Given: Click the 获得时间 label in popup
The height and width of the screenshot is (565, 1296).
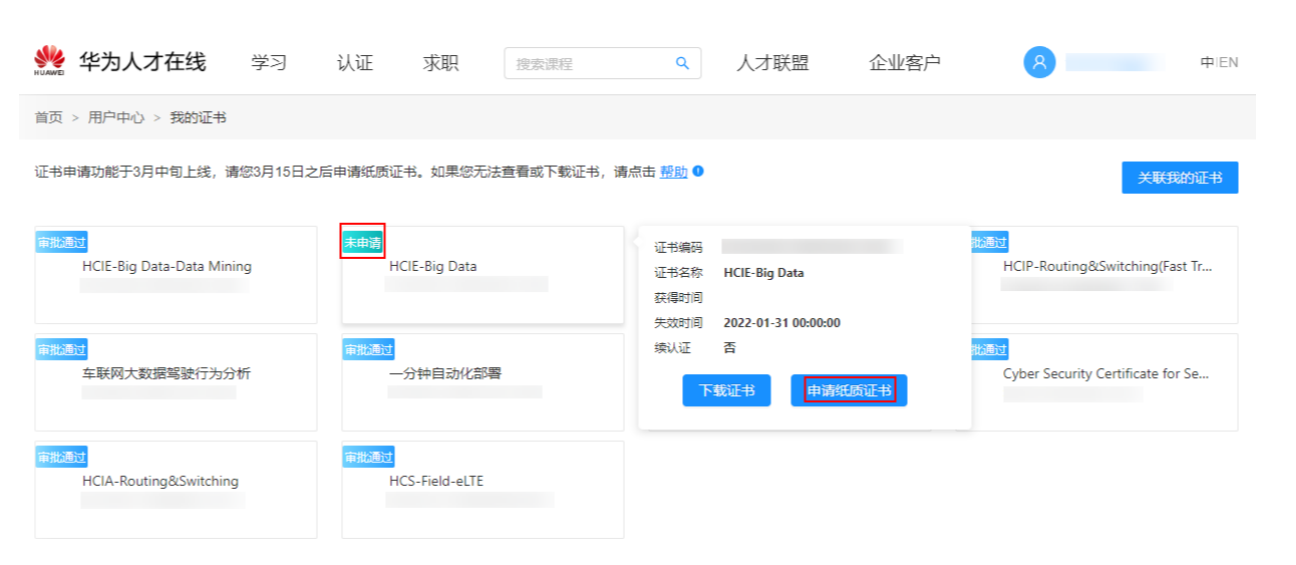Looking at the screenshot, I should point(679,298).
